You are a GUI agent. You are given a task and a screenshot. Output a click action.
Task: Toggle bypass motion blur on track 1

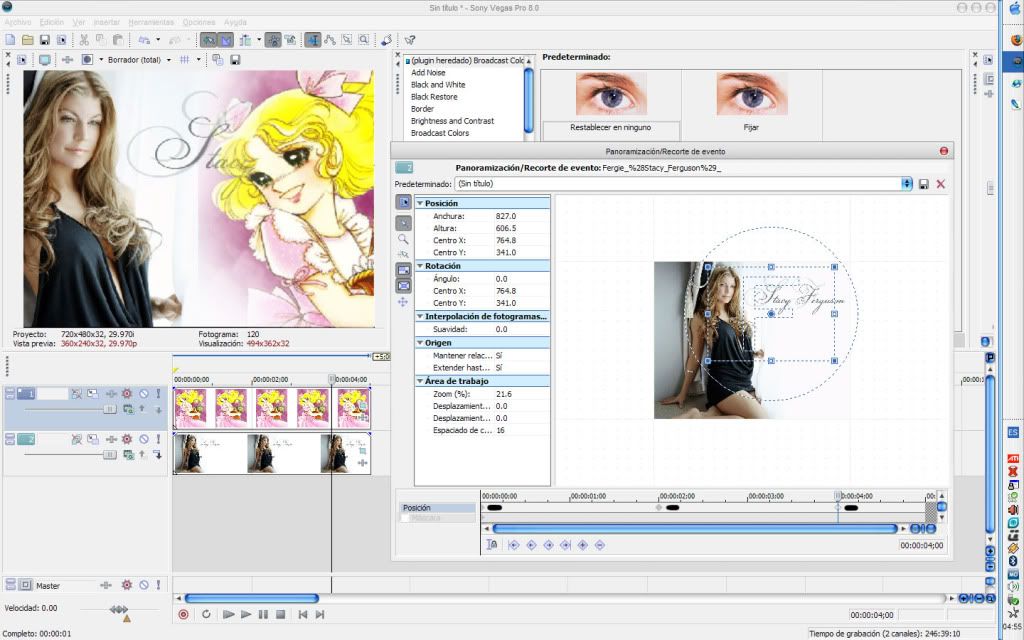click(x=76, y=394)
